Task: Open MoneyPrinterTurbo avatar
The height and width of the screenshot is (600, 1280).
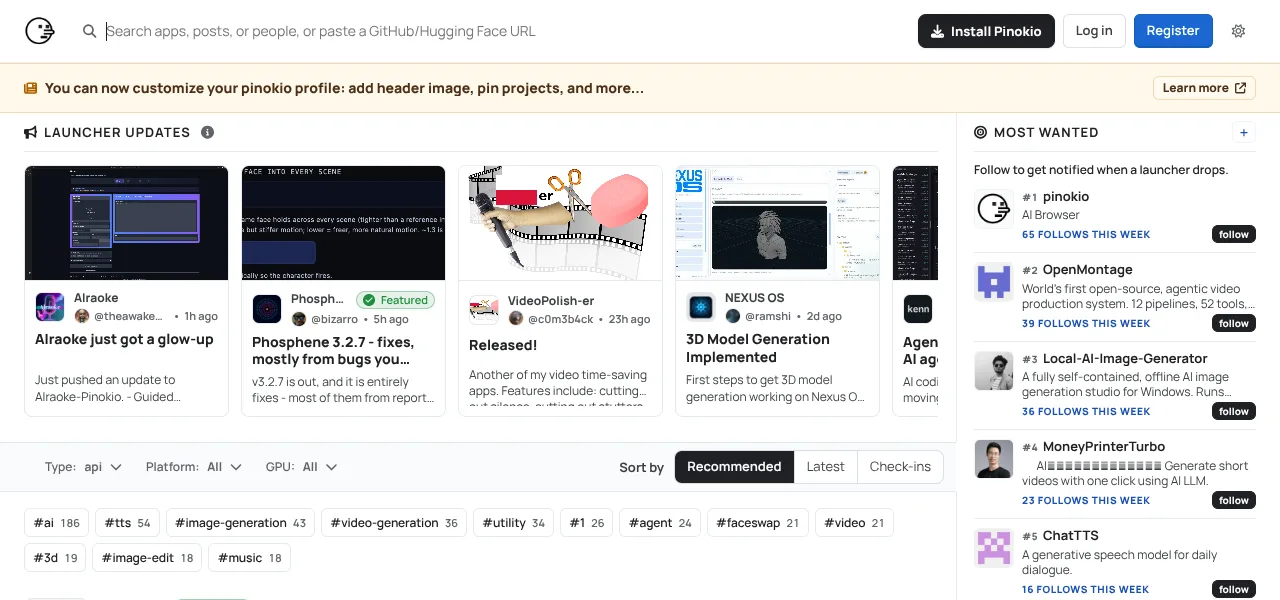Action: [x=994, y=459]
